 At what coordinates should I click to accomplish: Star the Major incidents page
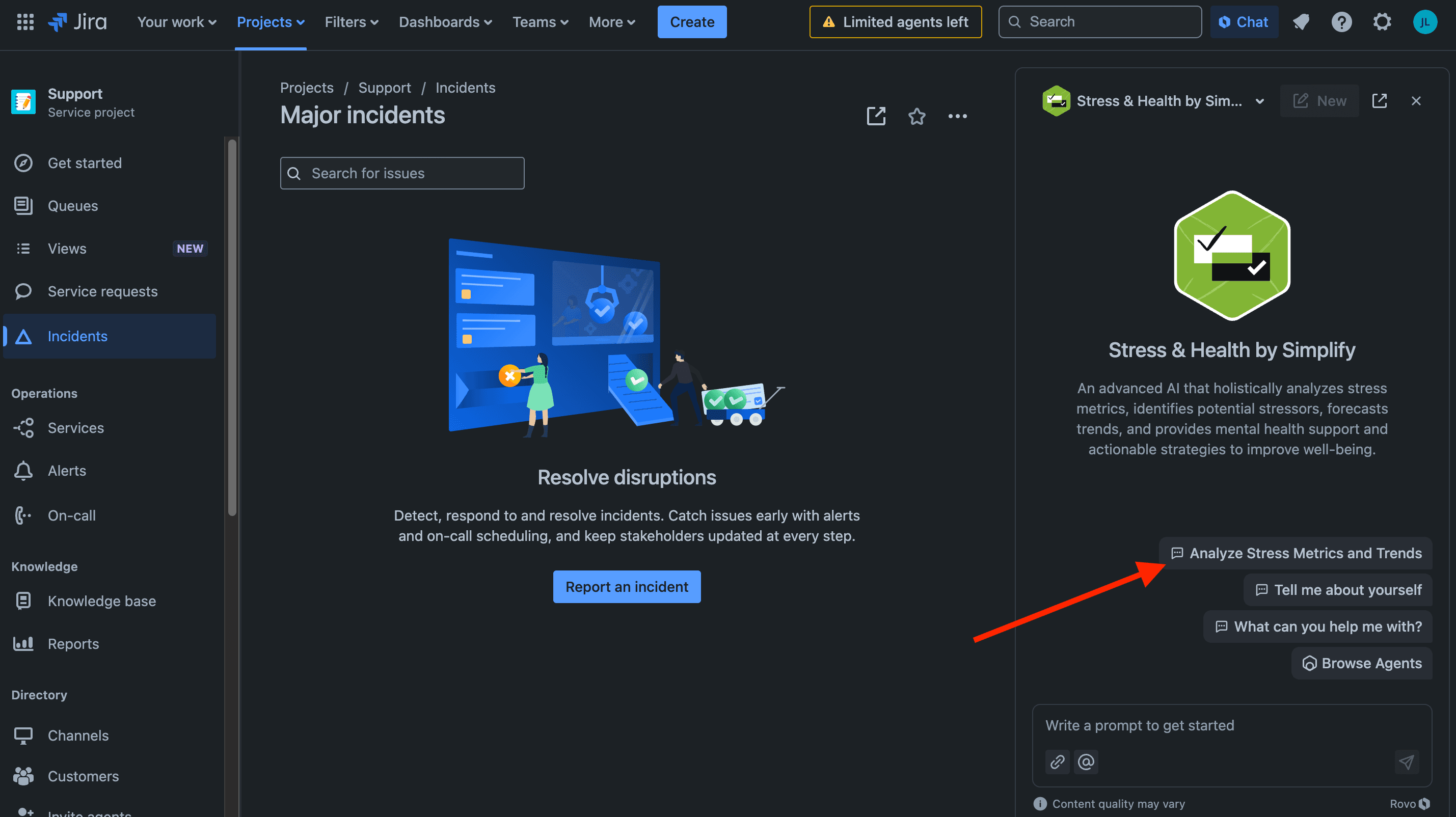(x=916, y=117)
